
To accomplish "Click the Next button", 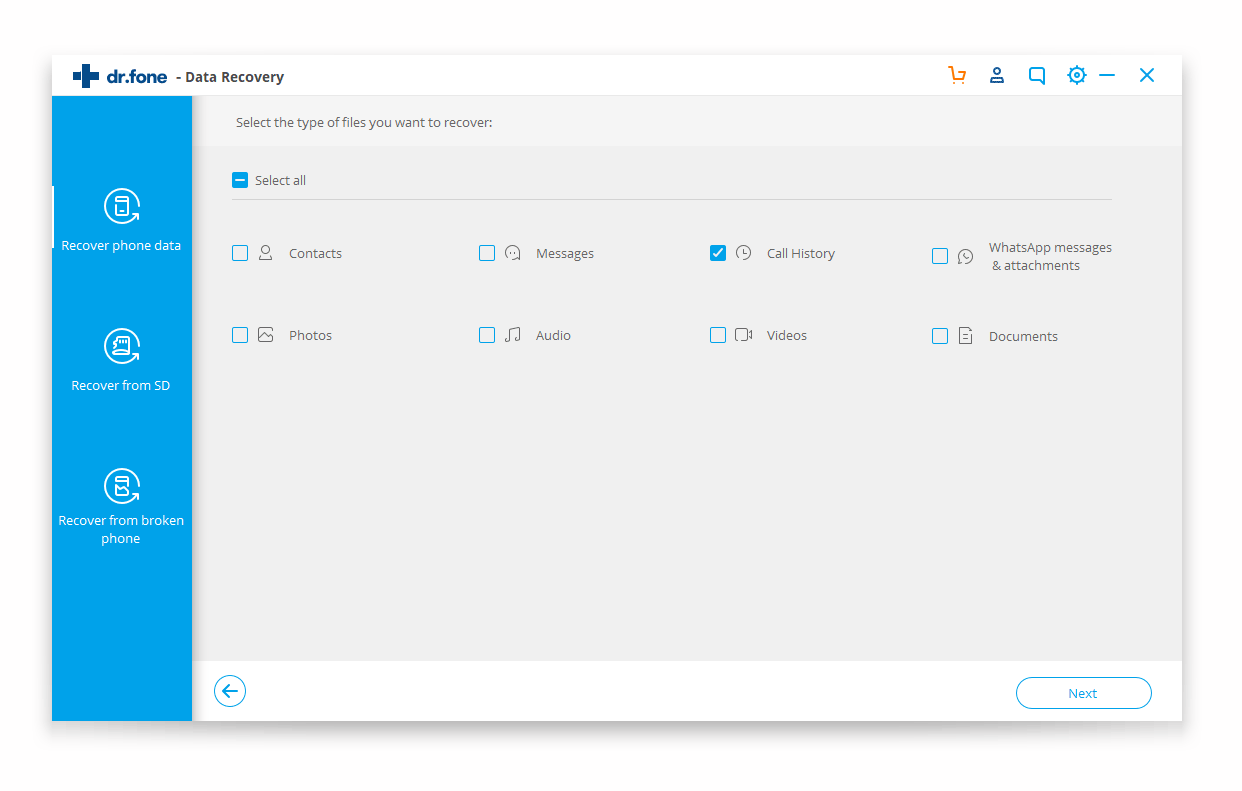I will 1083,693.
